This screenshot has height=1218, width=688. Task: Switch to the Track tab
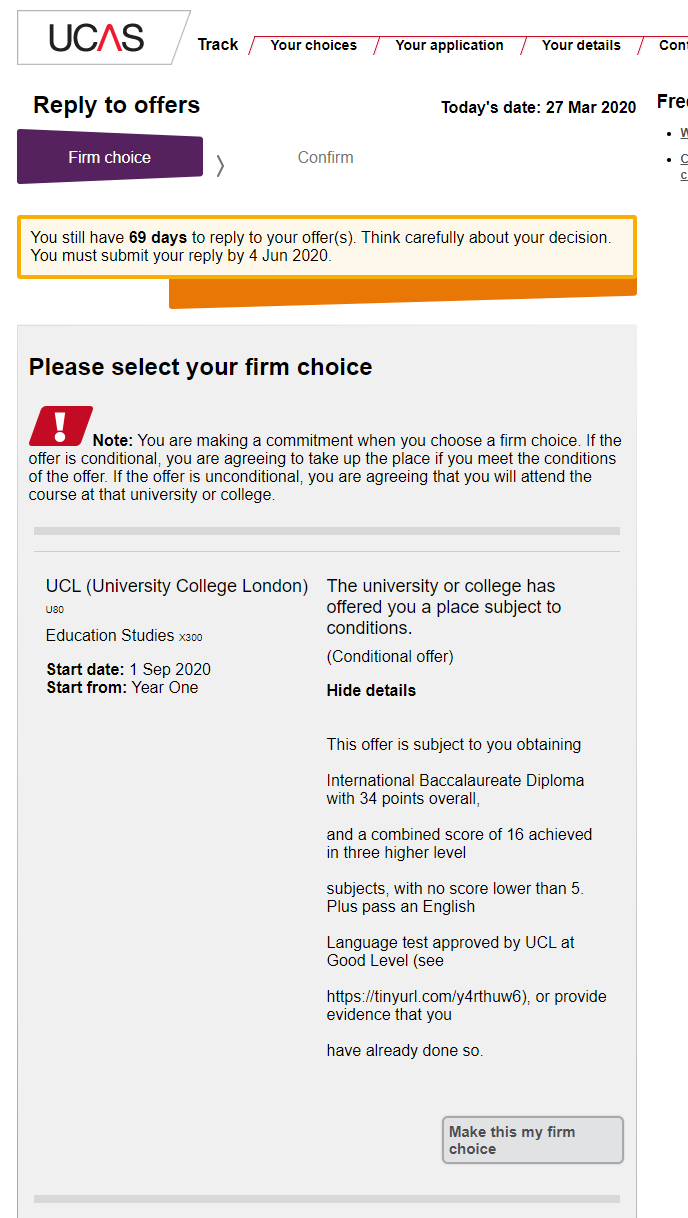217,44
